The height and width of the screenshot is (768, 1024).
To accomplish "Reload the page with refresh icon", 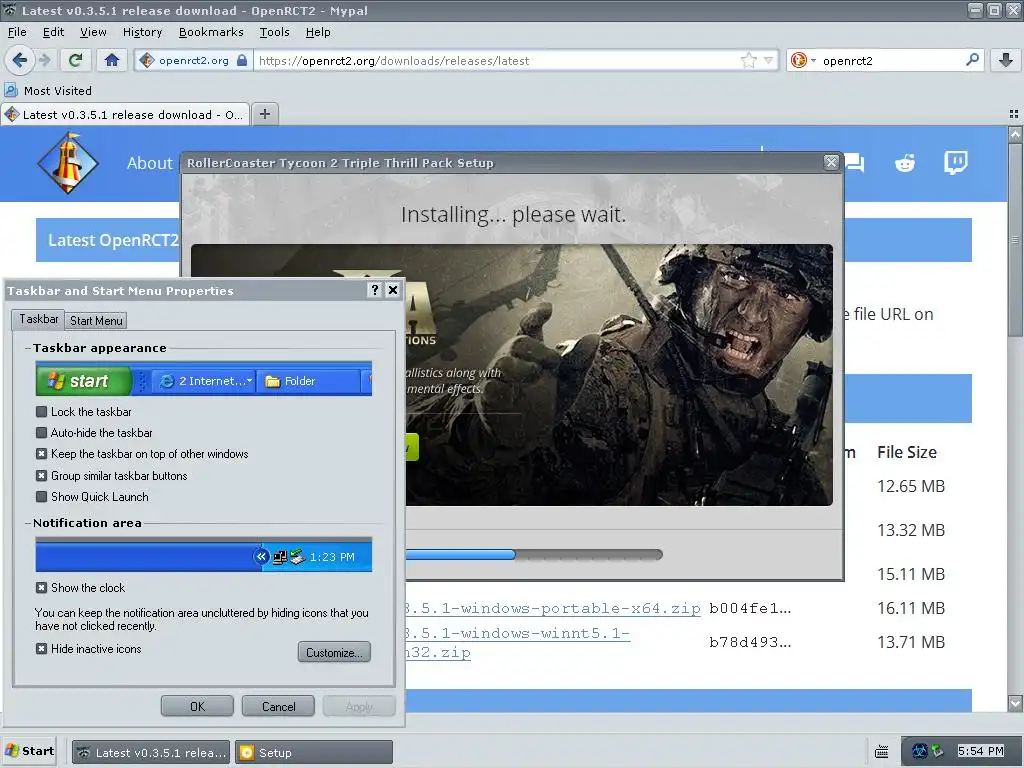I will (76, 61).
